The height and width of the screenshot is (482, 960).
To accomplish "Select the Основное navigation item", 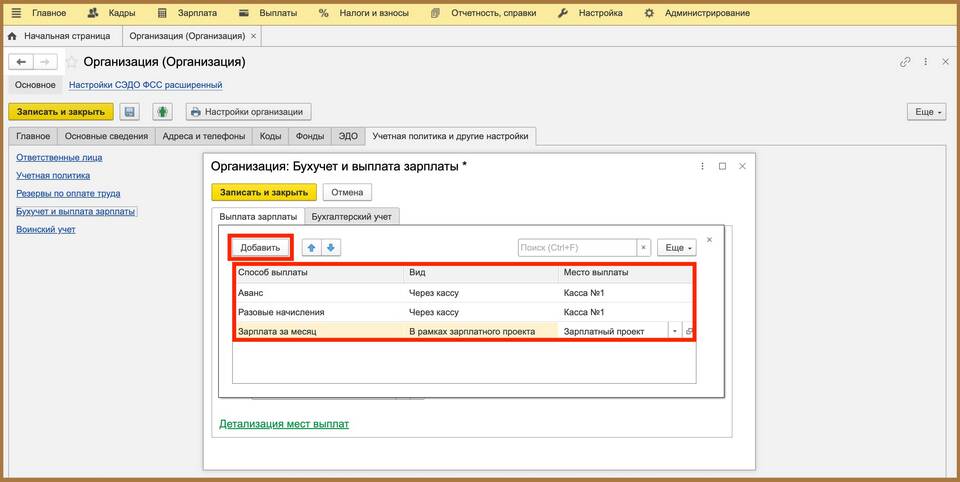I will tap(35, 85).
